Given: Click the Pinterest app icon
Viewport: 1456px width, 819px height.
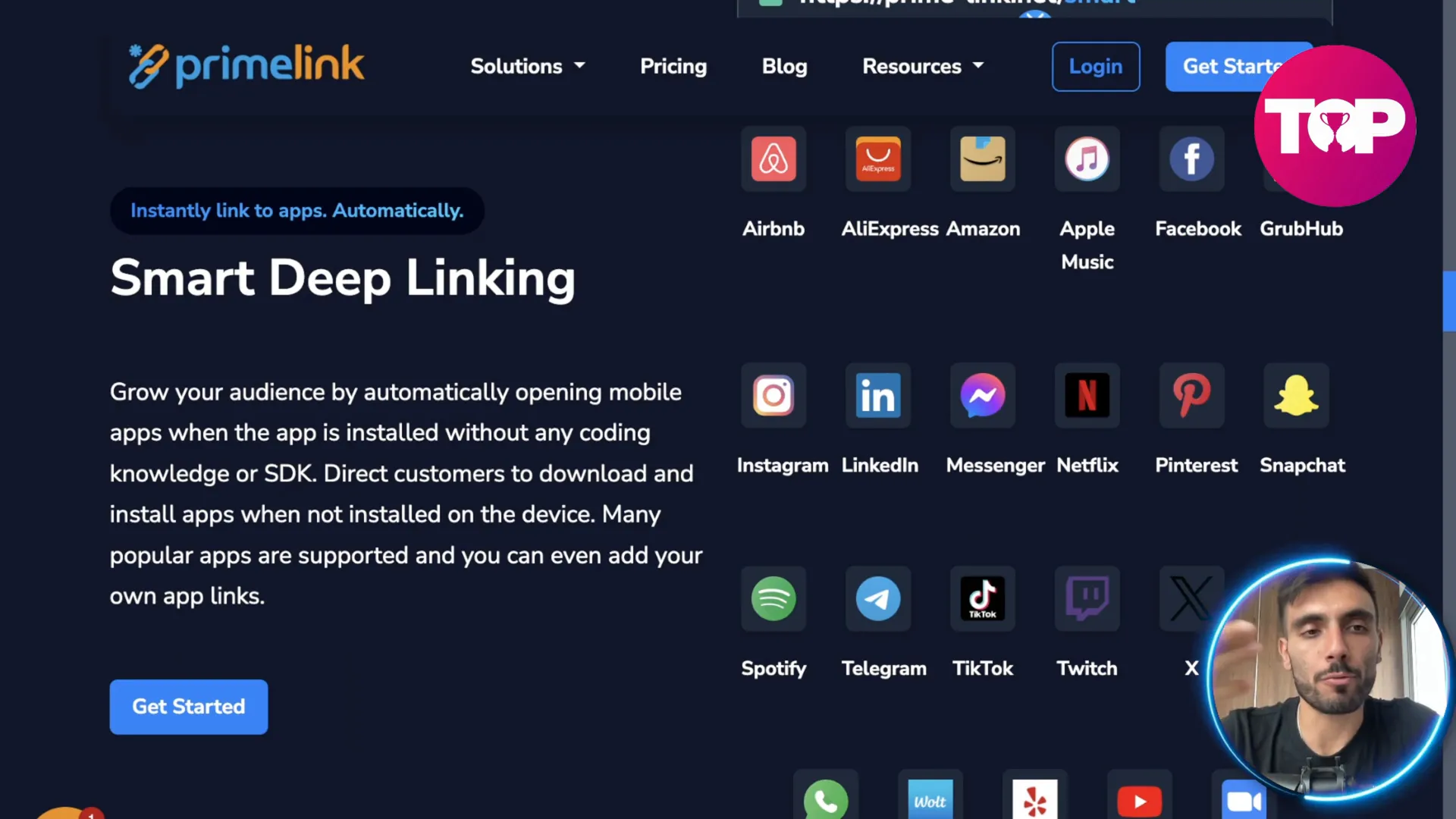Looking at the screenshot, I should (1192, 395).
